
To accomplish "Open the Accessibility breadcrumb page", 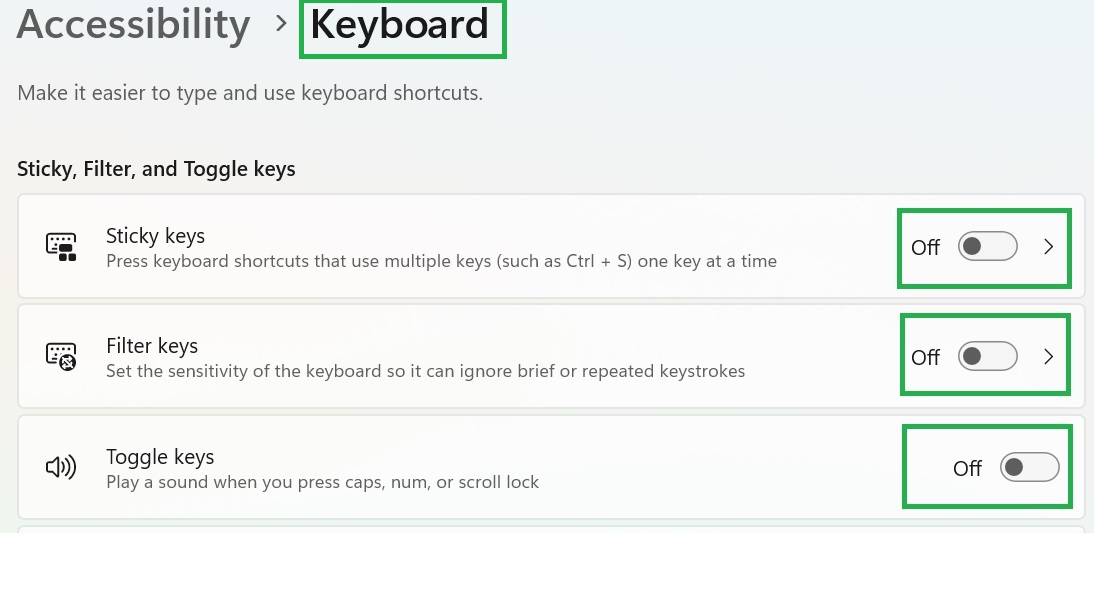I will coord(133,23).
